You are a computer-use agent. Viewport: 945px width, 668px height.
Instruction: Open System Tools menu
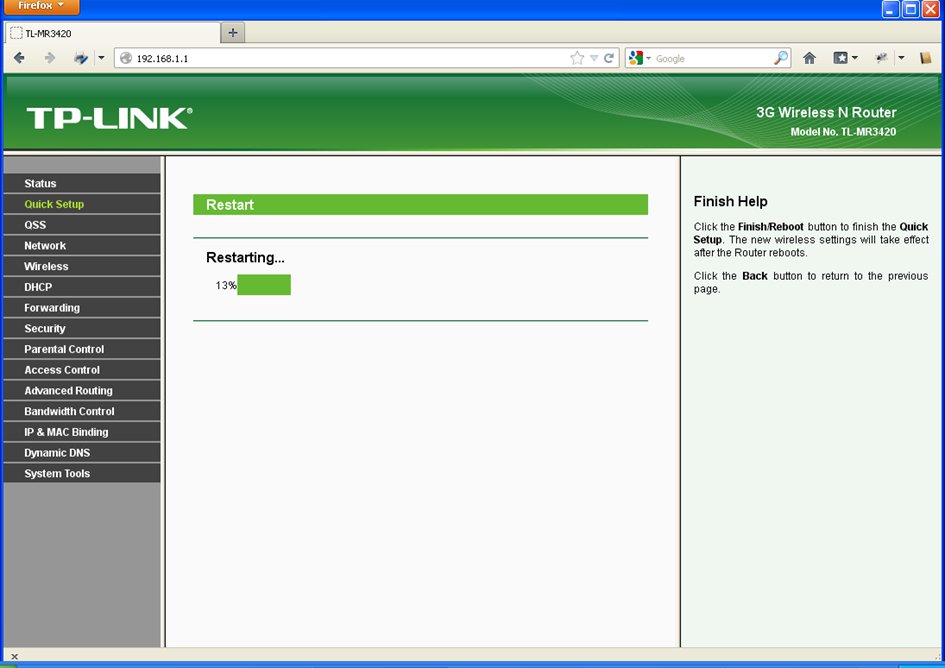(82, 473)
